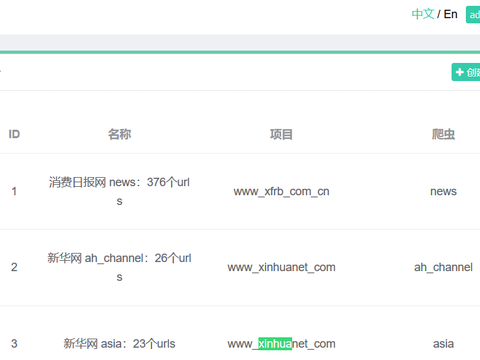This screenshot has height=360, width=480.
Task: Switch language to 中文
Action: [x=423, y=14]
